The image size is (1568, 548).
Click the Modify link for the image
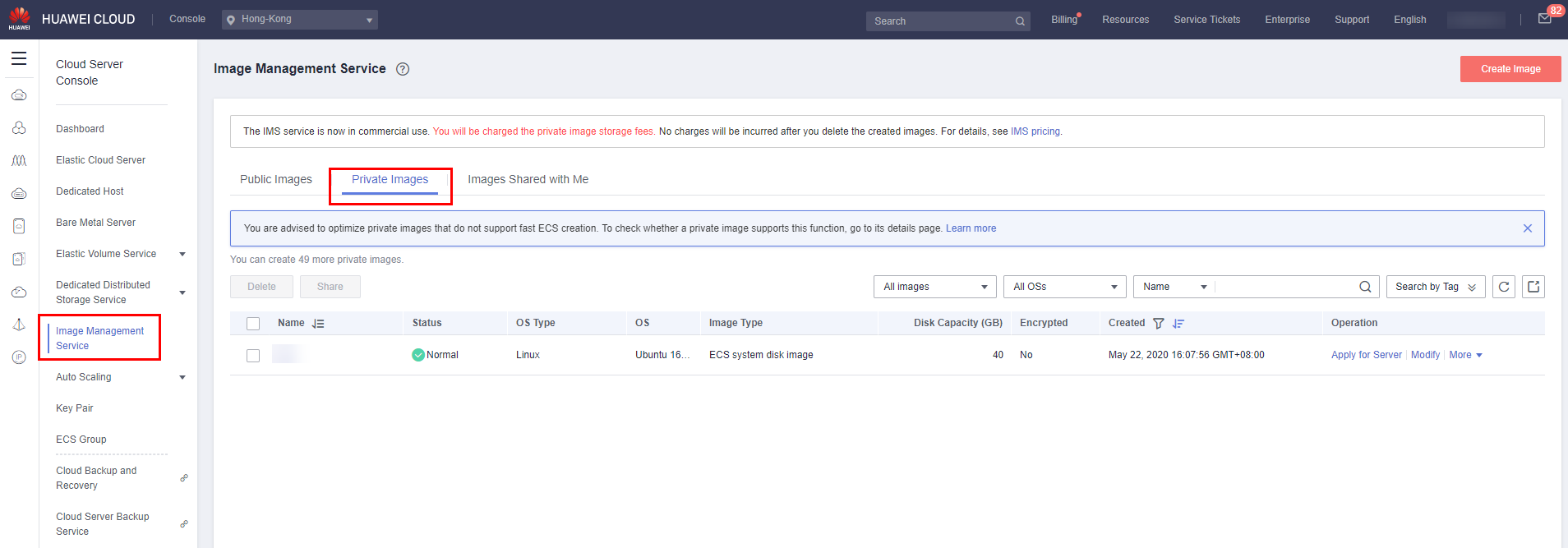pos(1426,355)
